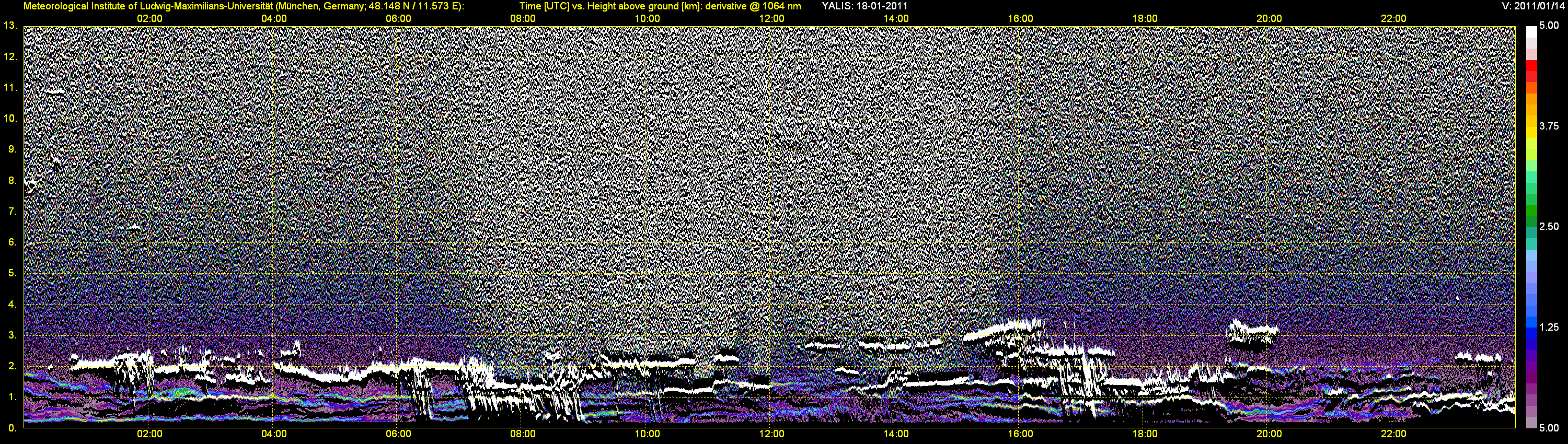Image resolution: width=1568 pixels, height=444 pixels.
Task: Click the 3.75 color scale value
Action: click(x=1549, y=126)
